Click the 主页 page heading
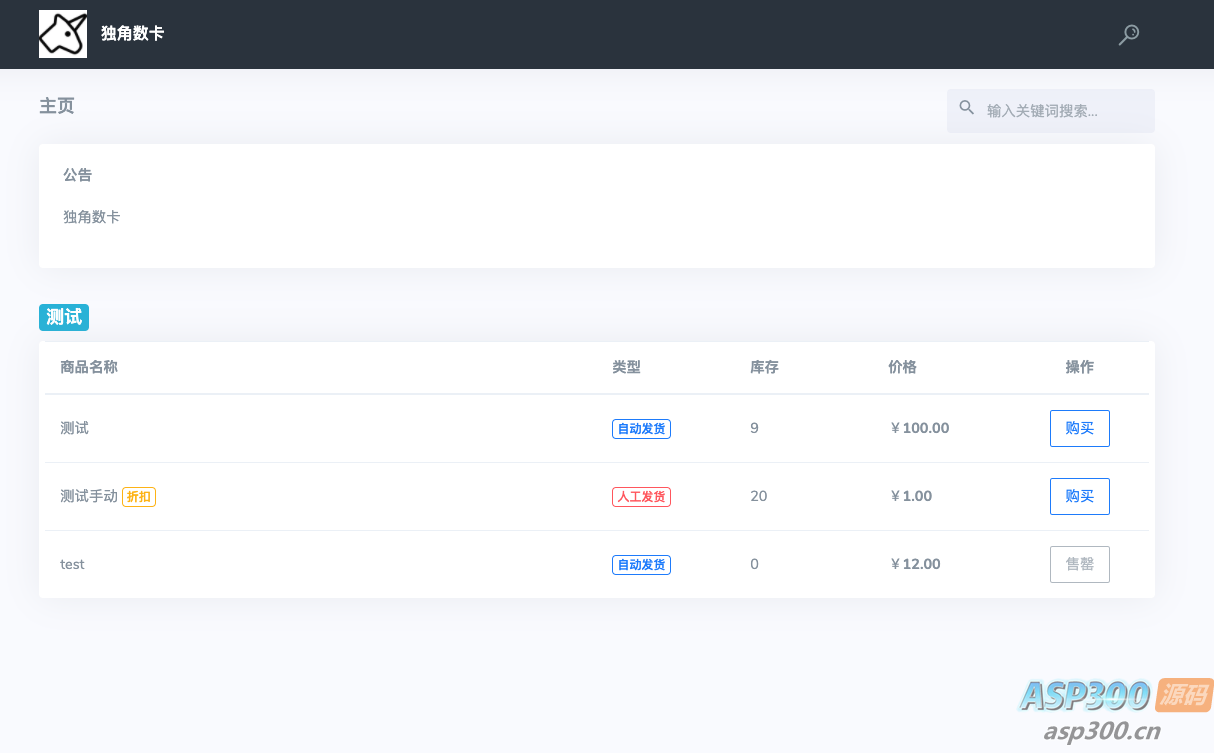The width and height of the screenshot is (1214, 753). (57, 106)
